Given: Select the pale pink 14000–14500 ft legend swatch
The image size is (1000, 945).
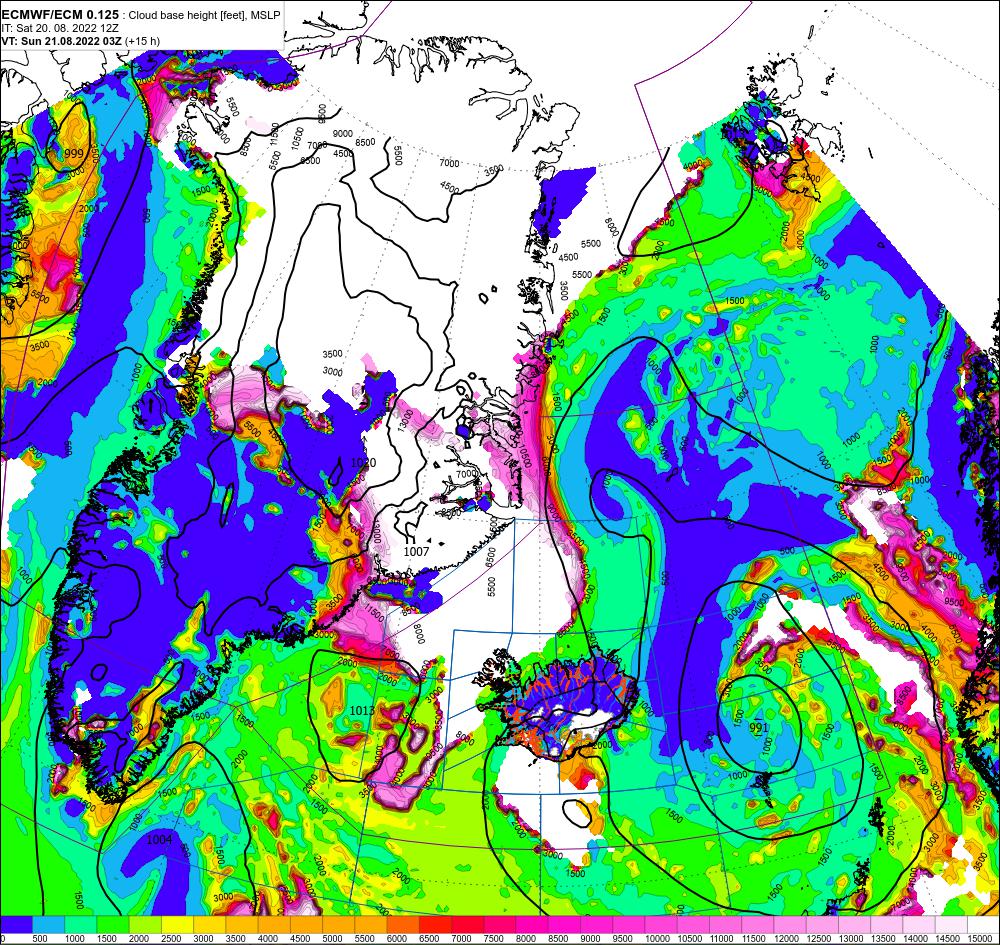Looking at the screenshot, I should (919, 925).
